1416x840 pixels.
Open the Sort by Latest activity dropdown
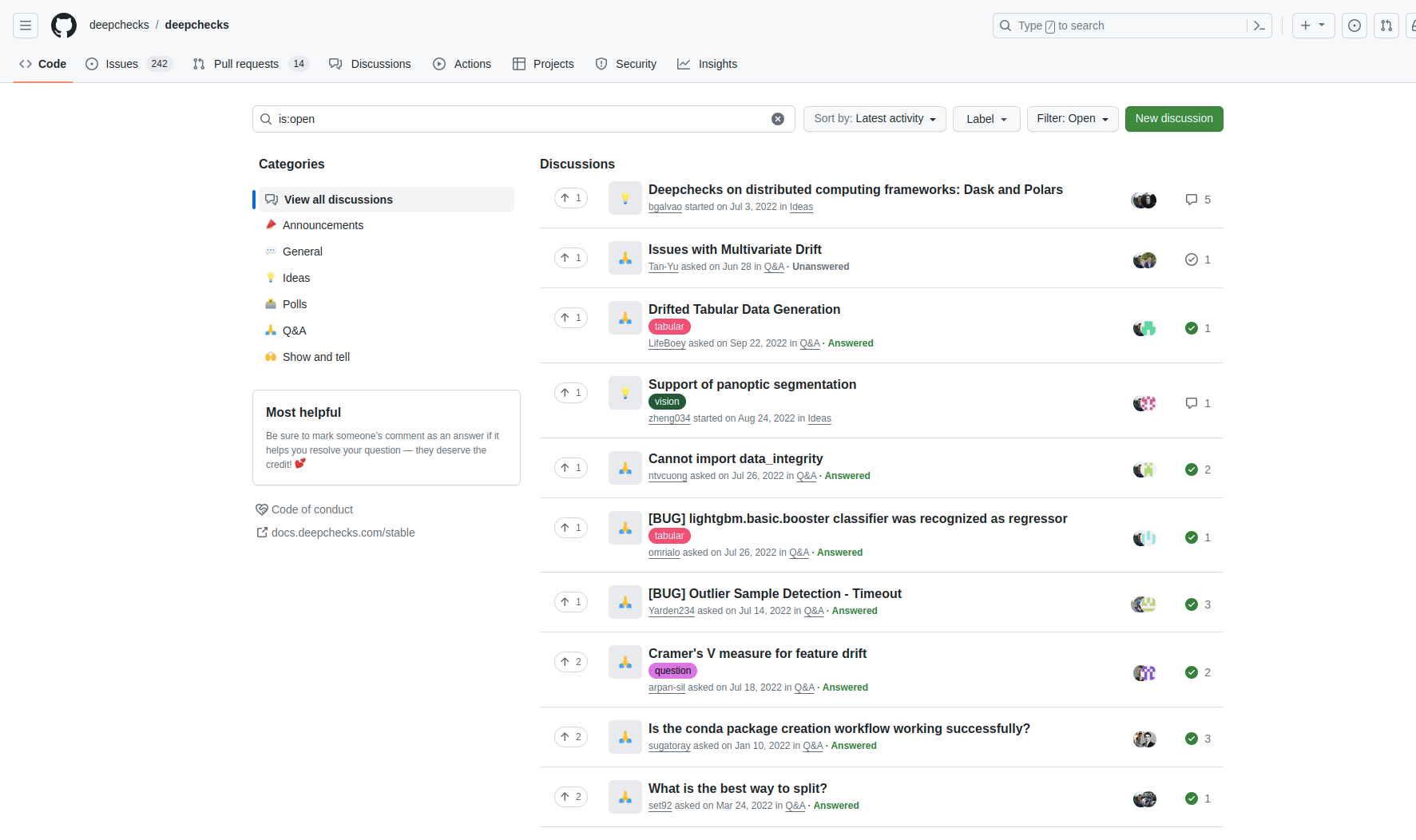click(874, 118)
